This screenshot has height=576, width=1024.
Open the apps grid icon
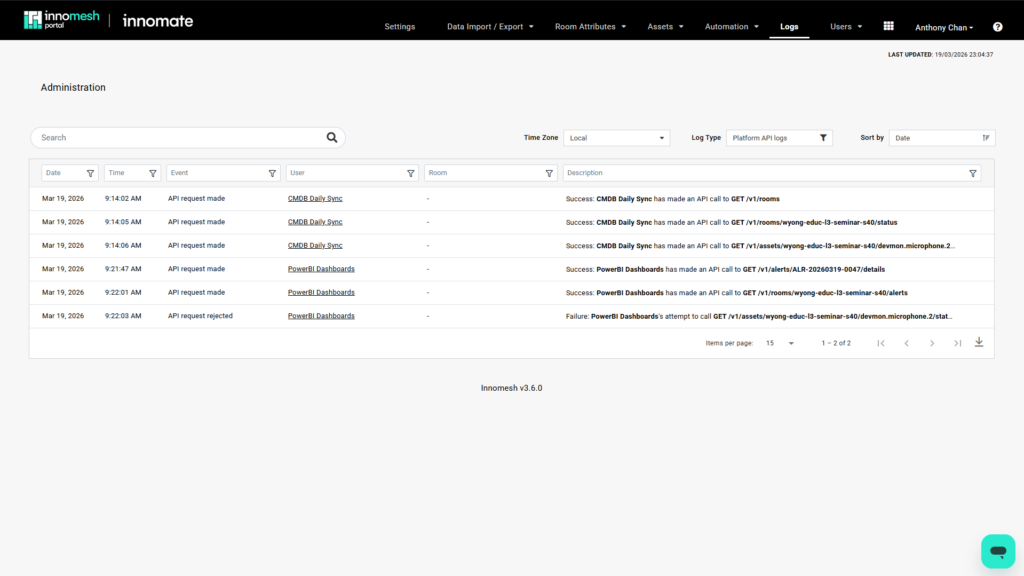888,27
